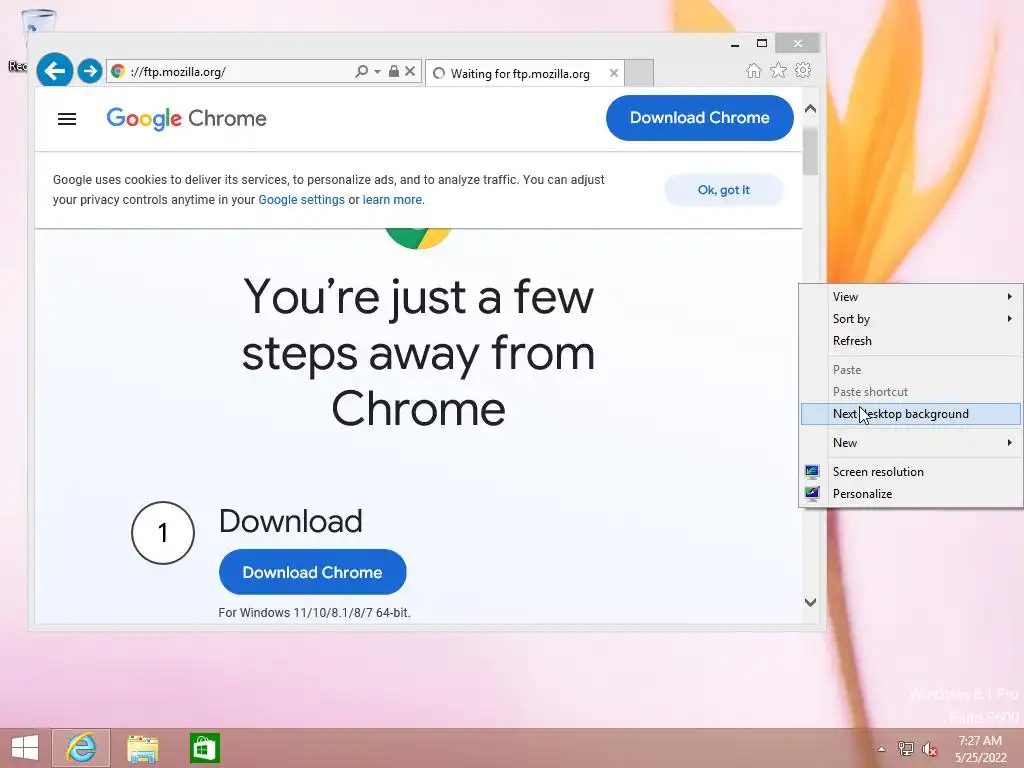
Task: Expand the Sort by submenu
Action: [x=911, y=319]
